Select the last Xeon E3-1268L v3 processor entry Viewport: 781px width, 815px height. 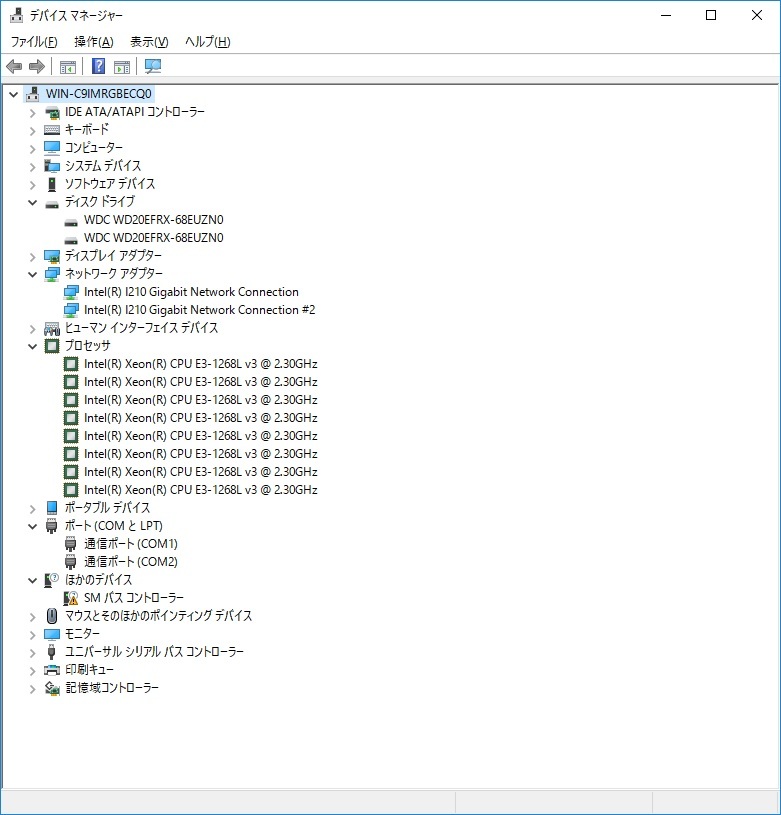point(201,490)
